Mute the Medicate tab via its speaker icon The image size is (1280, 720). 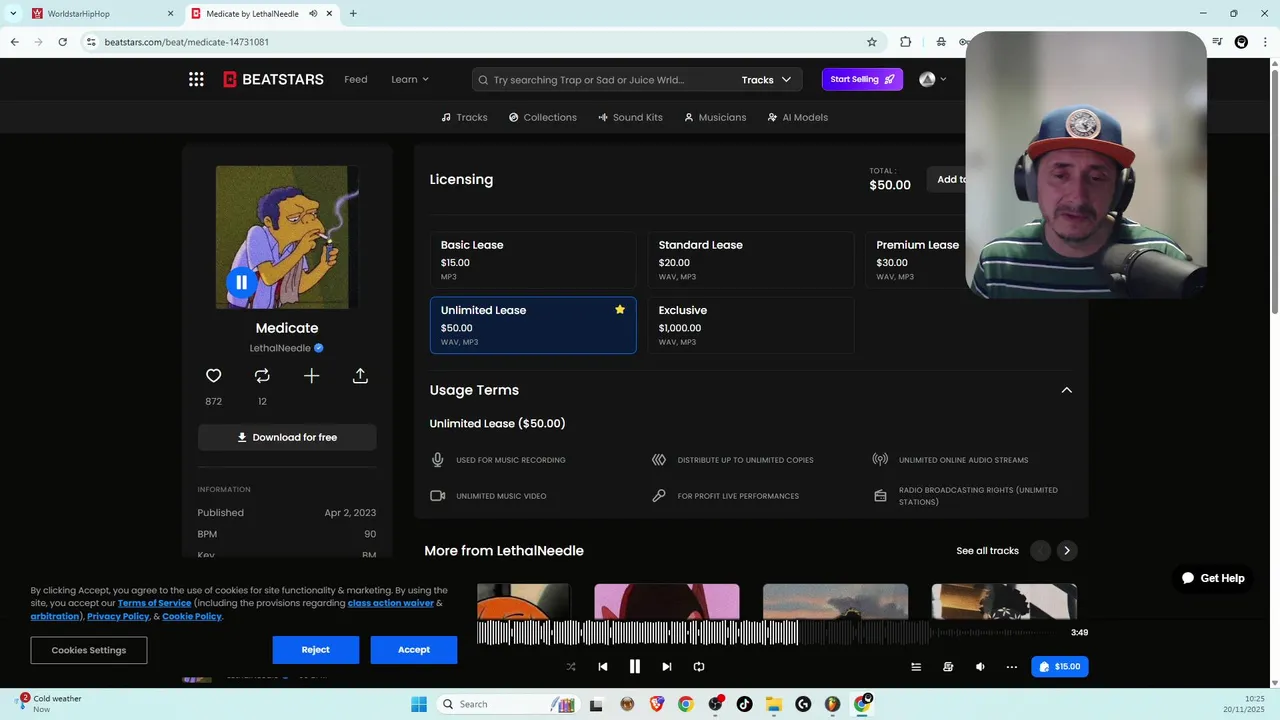click(313, 14)
